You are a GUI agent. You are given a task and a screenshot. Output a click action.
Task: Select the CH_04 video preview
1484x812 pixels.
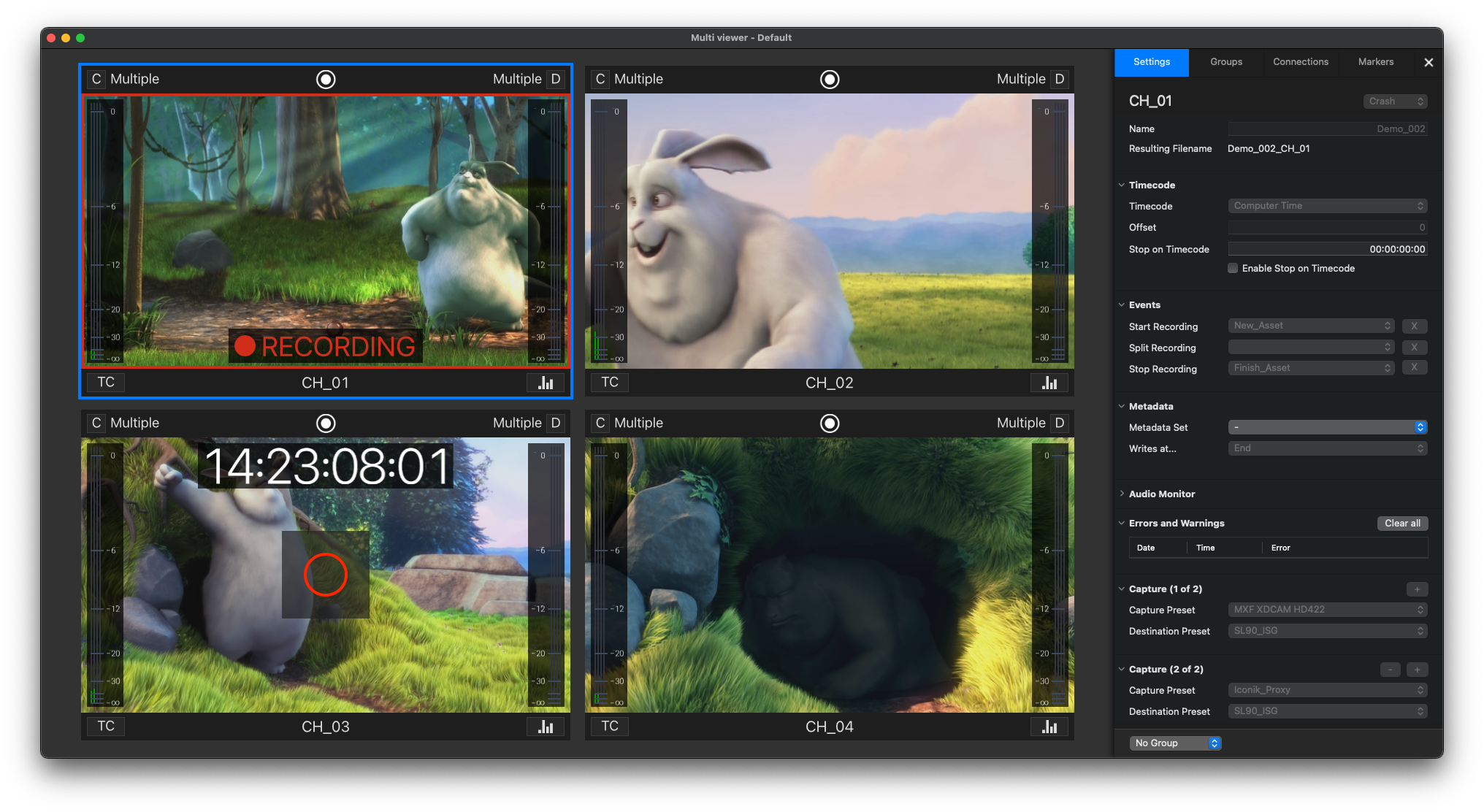point(830,575)
